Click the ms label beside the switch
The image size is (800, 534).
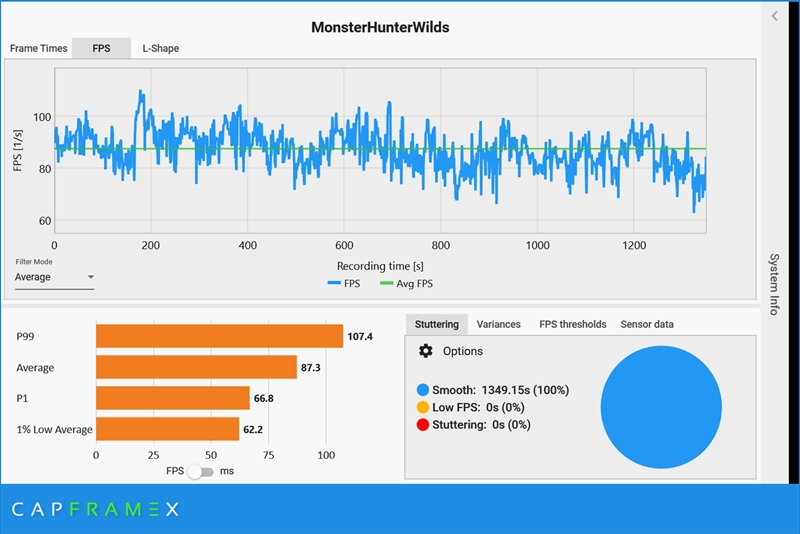(x=227, y=471)
